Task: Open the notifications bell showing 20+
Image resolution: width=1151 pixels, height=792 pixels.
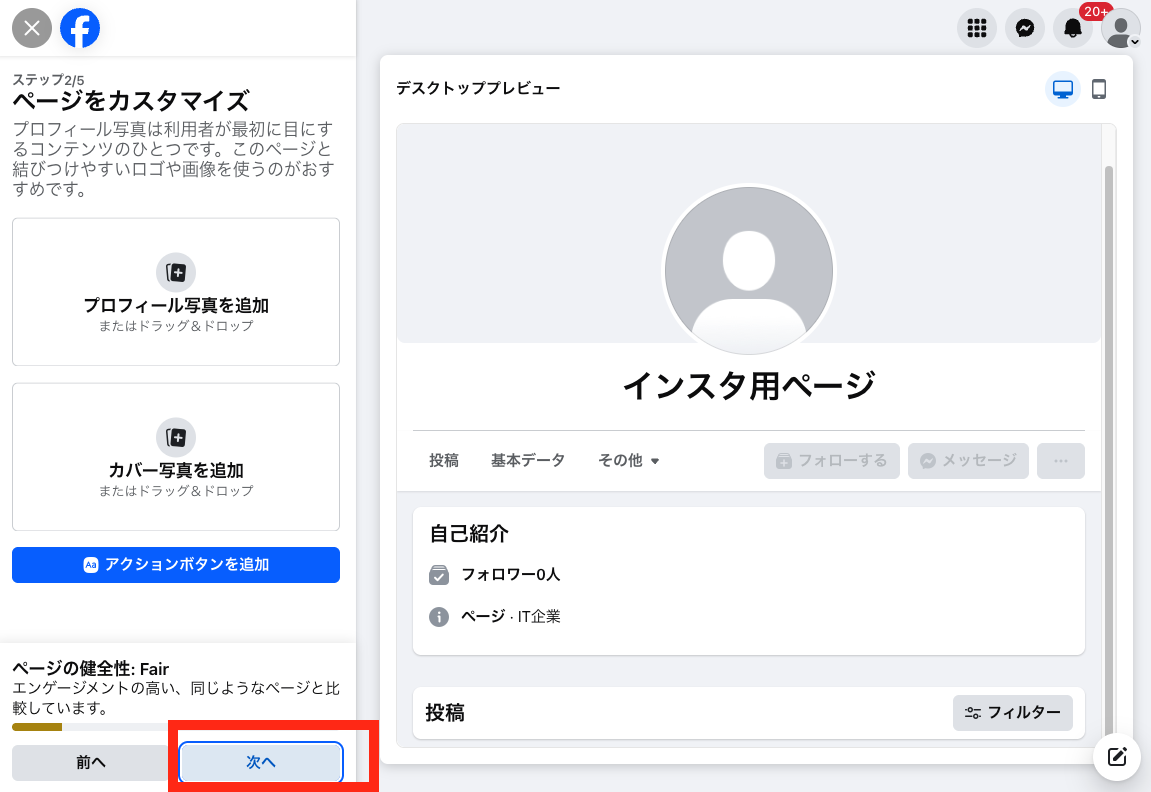Action: 1072,27
